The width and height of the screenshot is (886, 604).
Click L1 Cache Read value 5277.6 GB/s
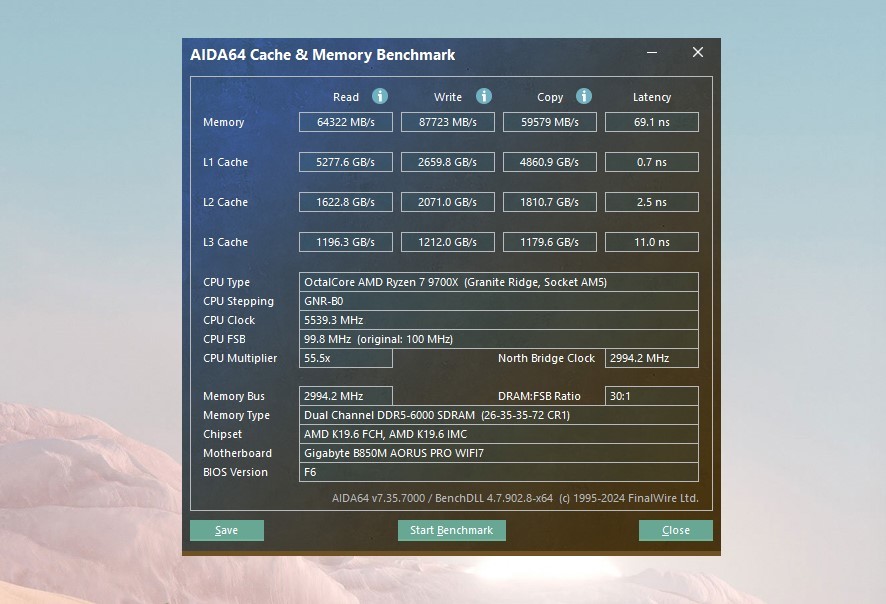click(346, 162)
